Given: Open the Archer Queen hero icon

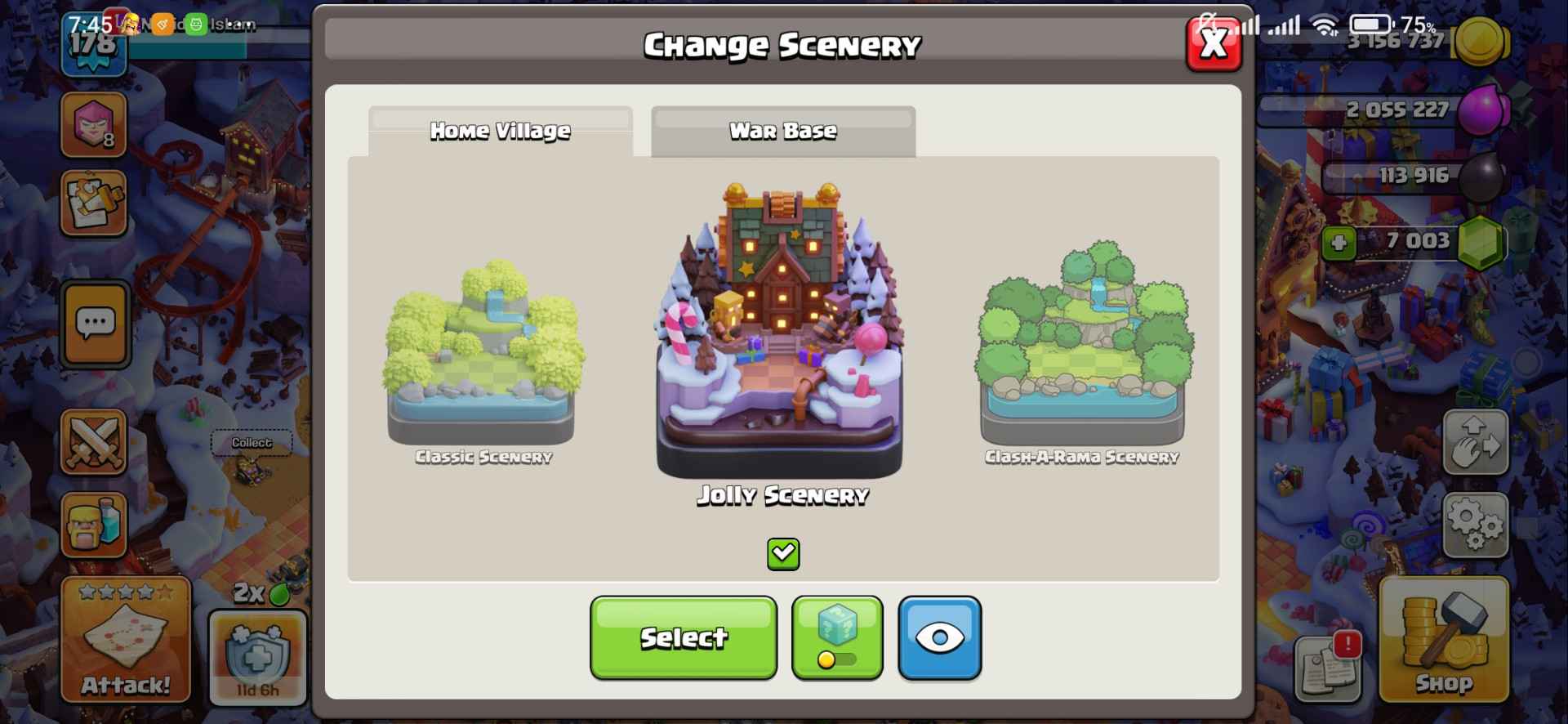Looking at the screenshot, I should click(94, 124).
